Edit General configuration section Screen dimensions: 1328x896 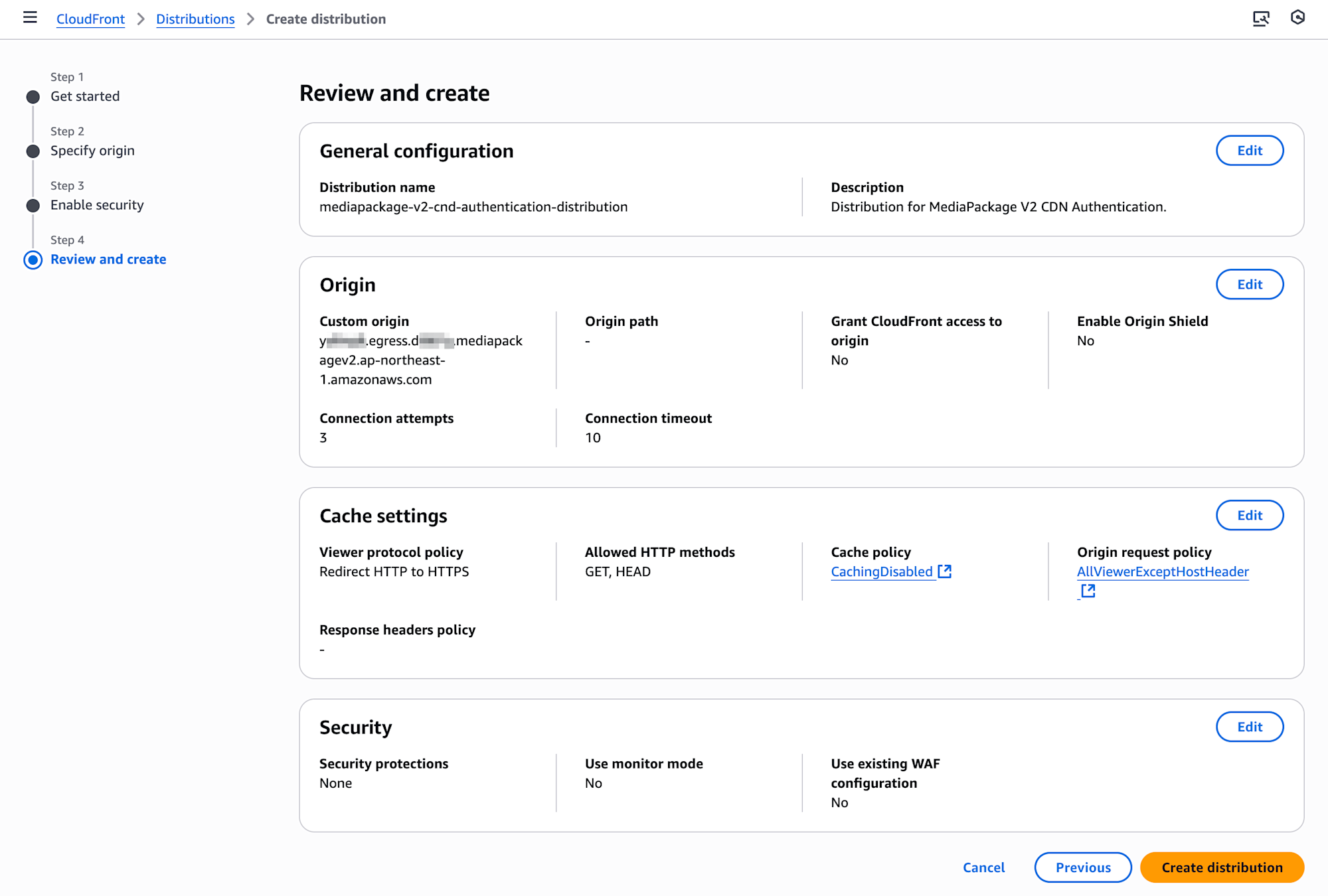1249,151
